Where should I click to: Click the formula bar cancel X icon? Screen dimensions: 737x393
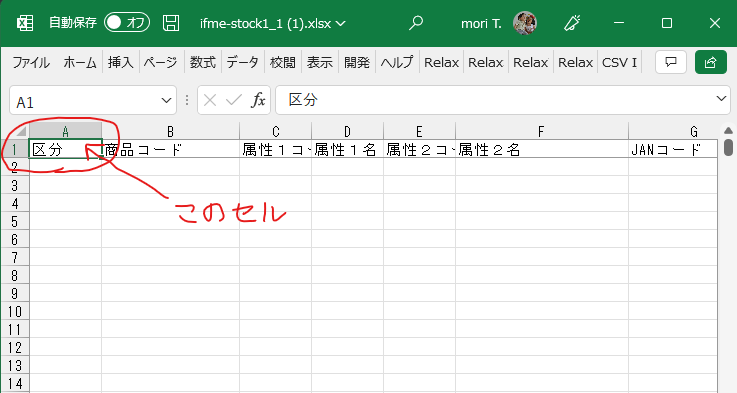click(210, 100)
